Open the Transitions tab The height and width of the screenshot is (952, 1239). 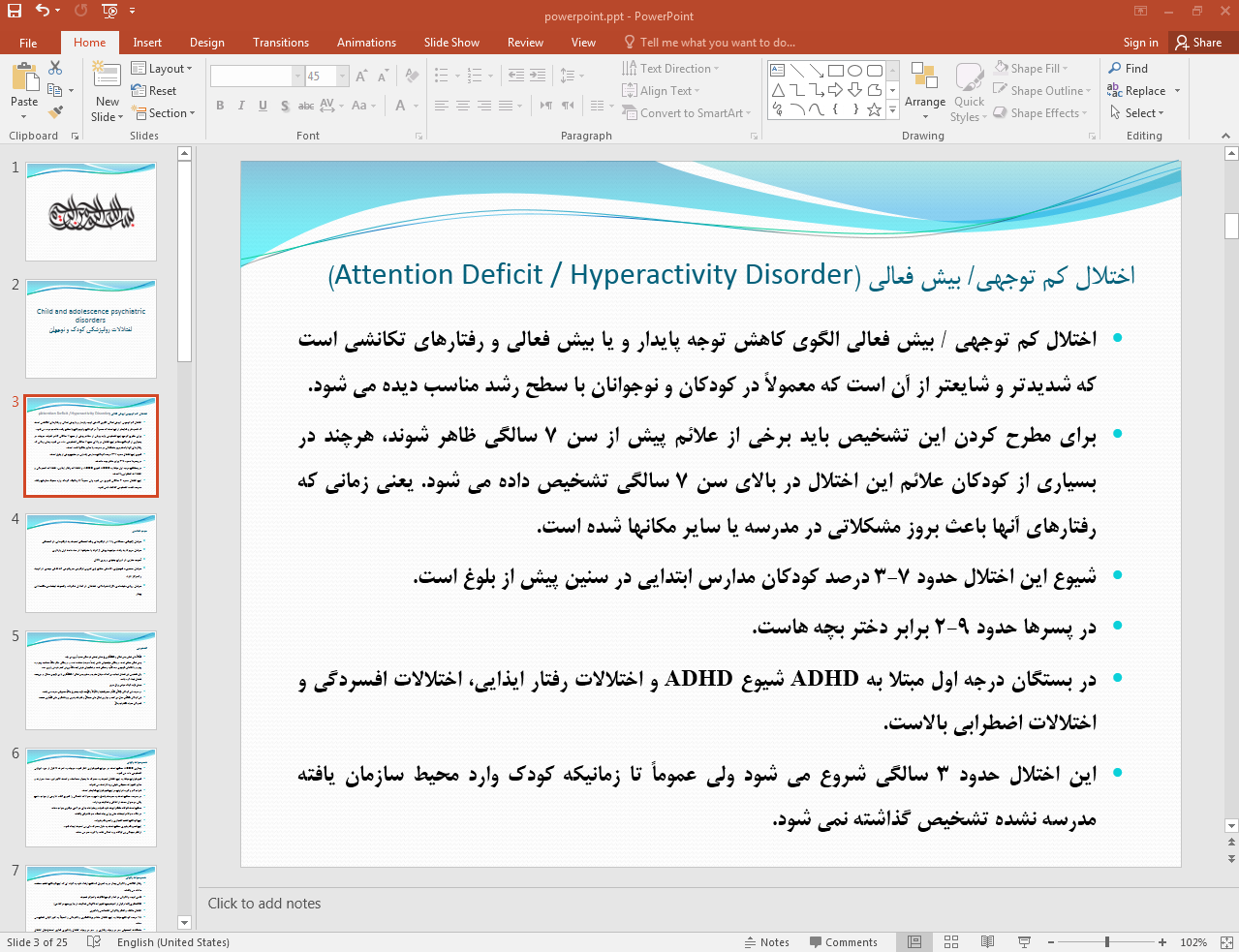click(280, 43)
